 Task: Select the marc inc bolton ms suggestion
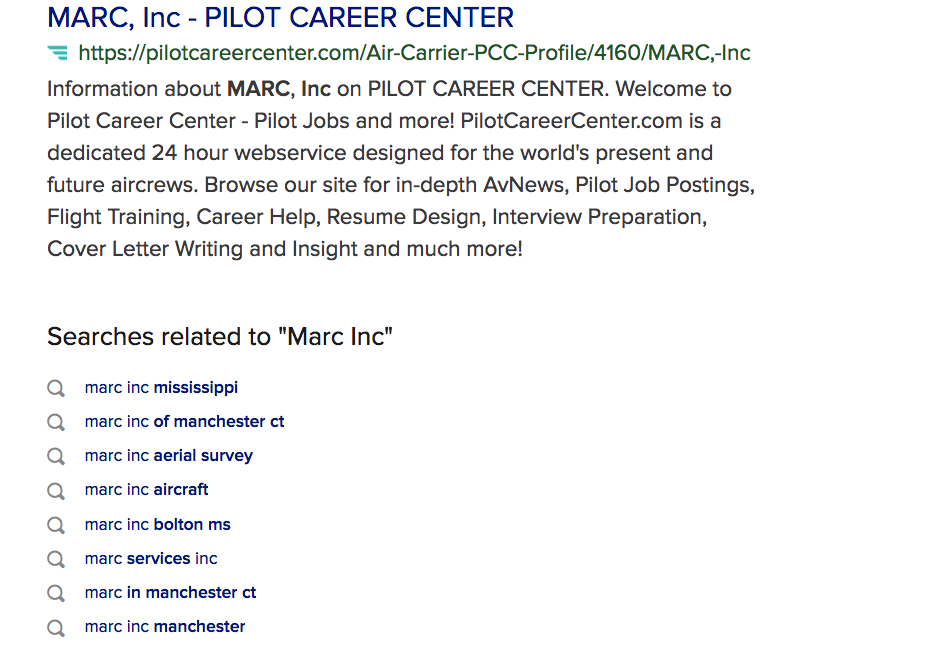pyautogui.click(x=158, y=525)
